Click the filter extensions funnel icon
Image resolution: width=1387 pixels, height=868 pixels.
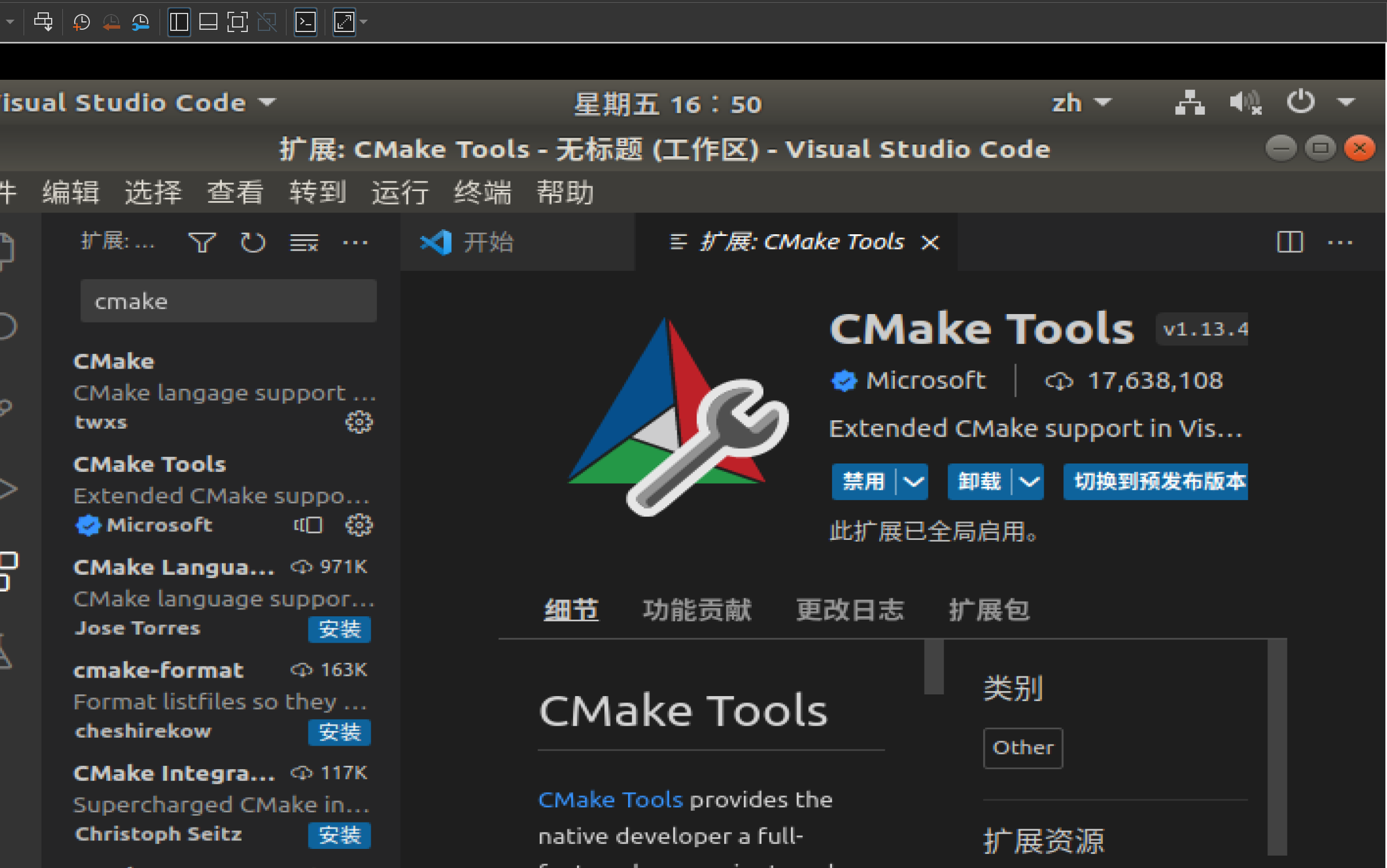coord(202,243)
